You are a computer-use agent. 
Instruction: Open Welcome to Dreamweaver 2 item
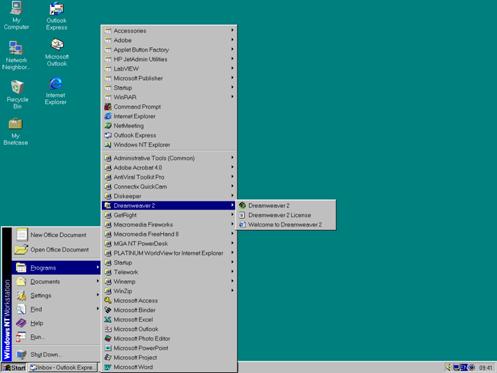pos(286,225)
